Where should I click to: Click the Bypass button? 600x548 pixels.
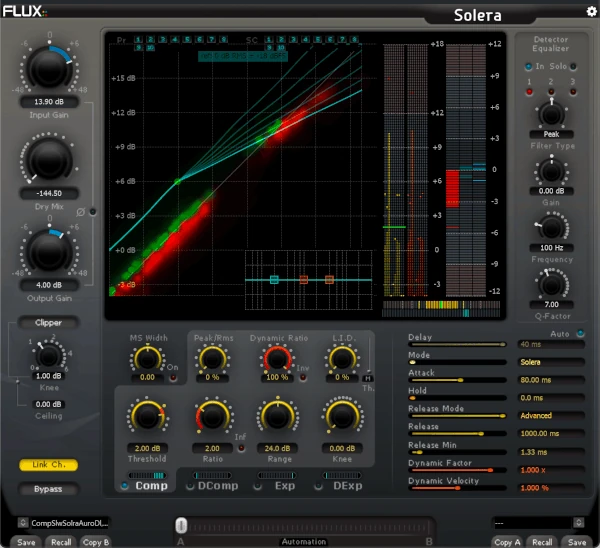click(49, 489)
